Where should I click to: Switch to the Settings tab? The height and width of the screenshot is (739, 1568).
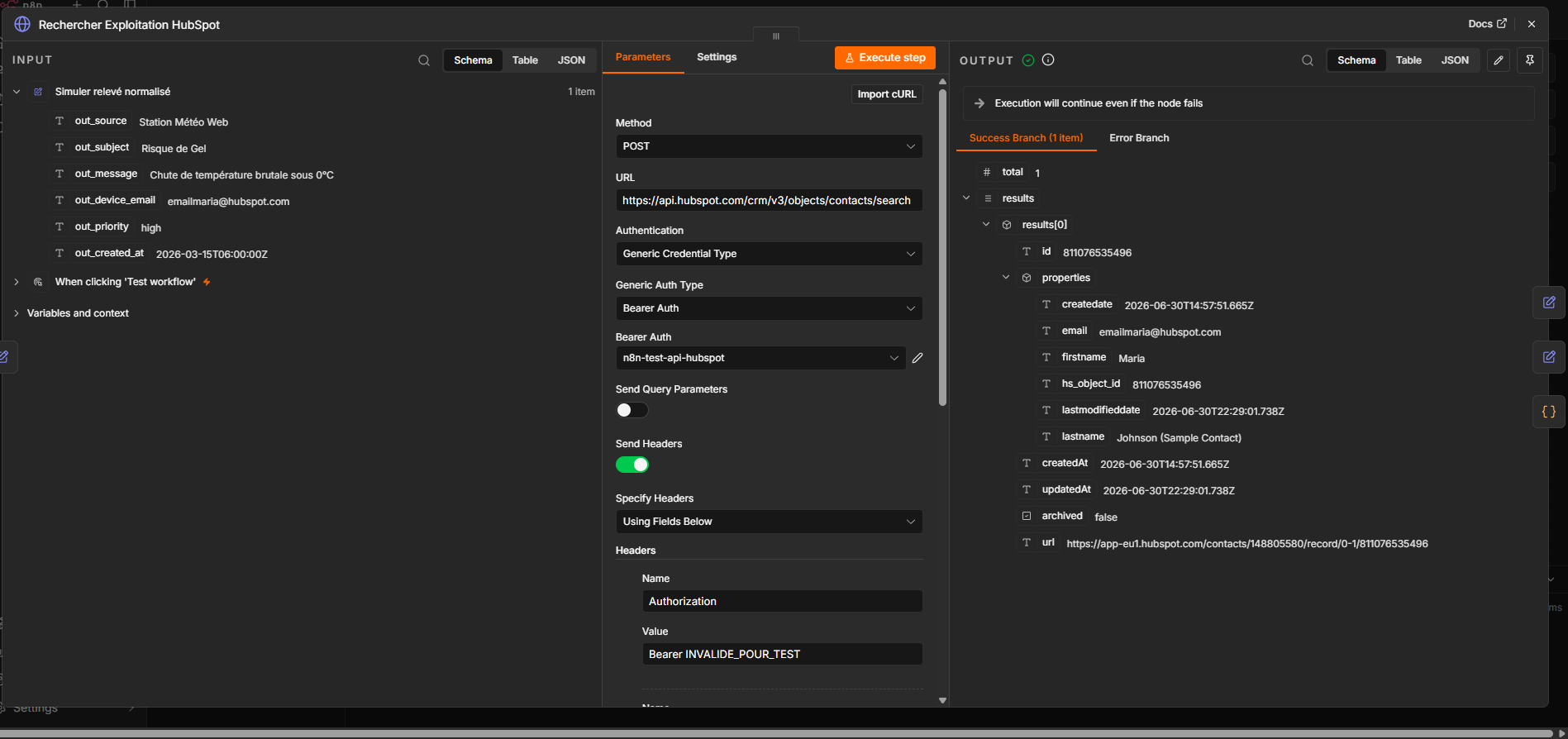(x=717, y=57)
